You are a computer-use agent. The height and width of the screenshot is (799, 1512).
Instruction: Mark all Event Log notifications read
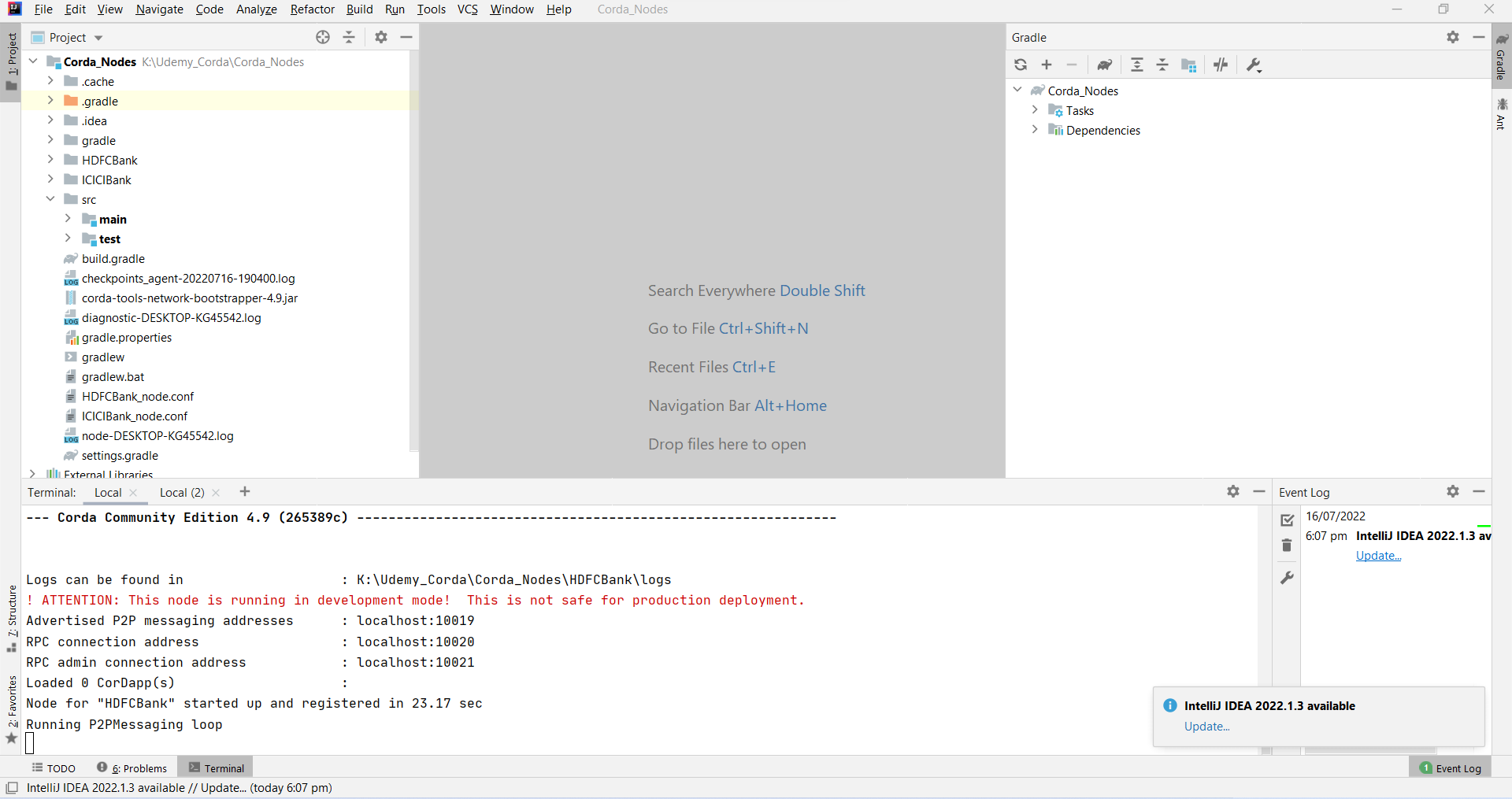click(1288, 520)
